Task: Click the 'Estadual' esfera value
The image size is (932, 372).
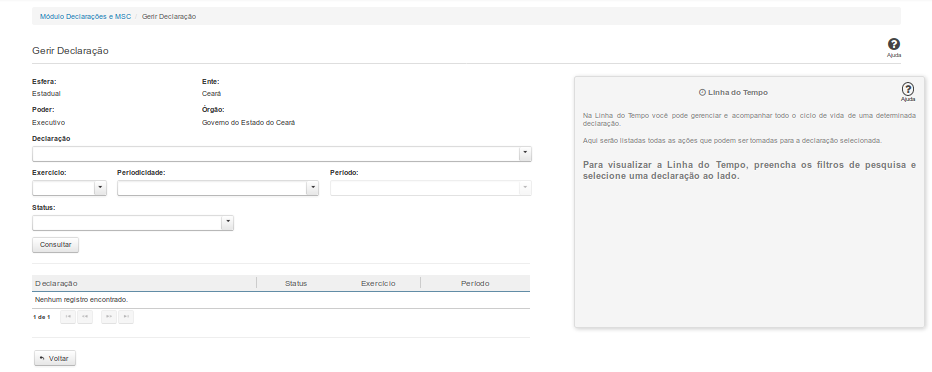Action: point(46,94)
